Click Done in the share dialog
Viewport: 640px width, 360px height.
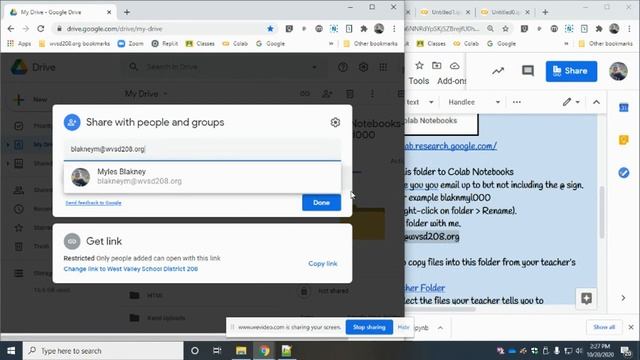321,202
